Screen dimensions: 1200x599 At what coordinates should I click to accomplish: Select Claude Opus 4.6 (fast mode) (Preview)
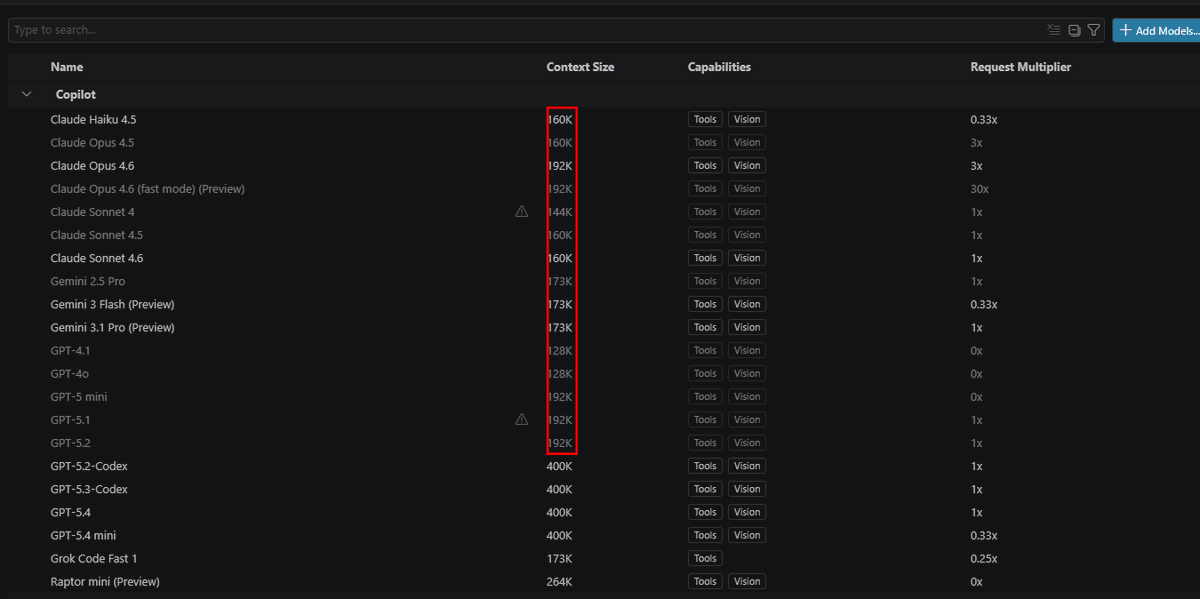click(148, 189)
